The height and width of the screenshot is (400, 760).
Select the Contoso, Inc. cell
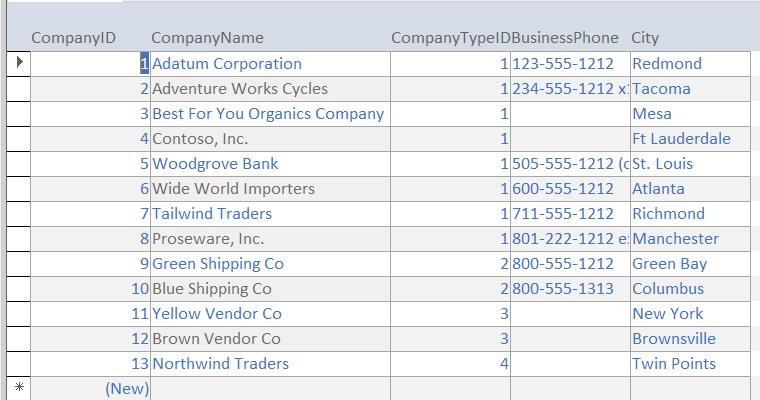point(200,139)
